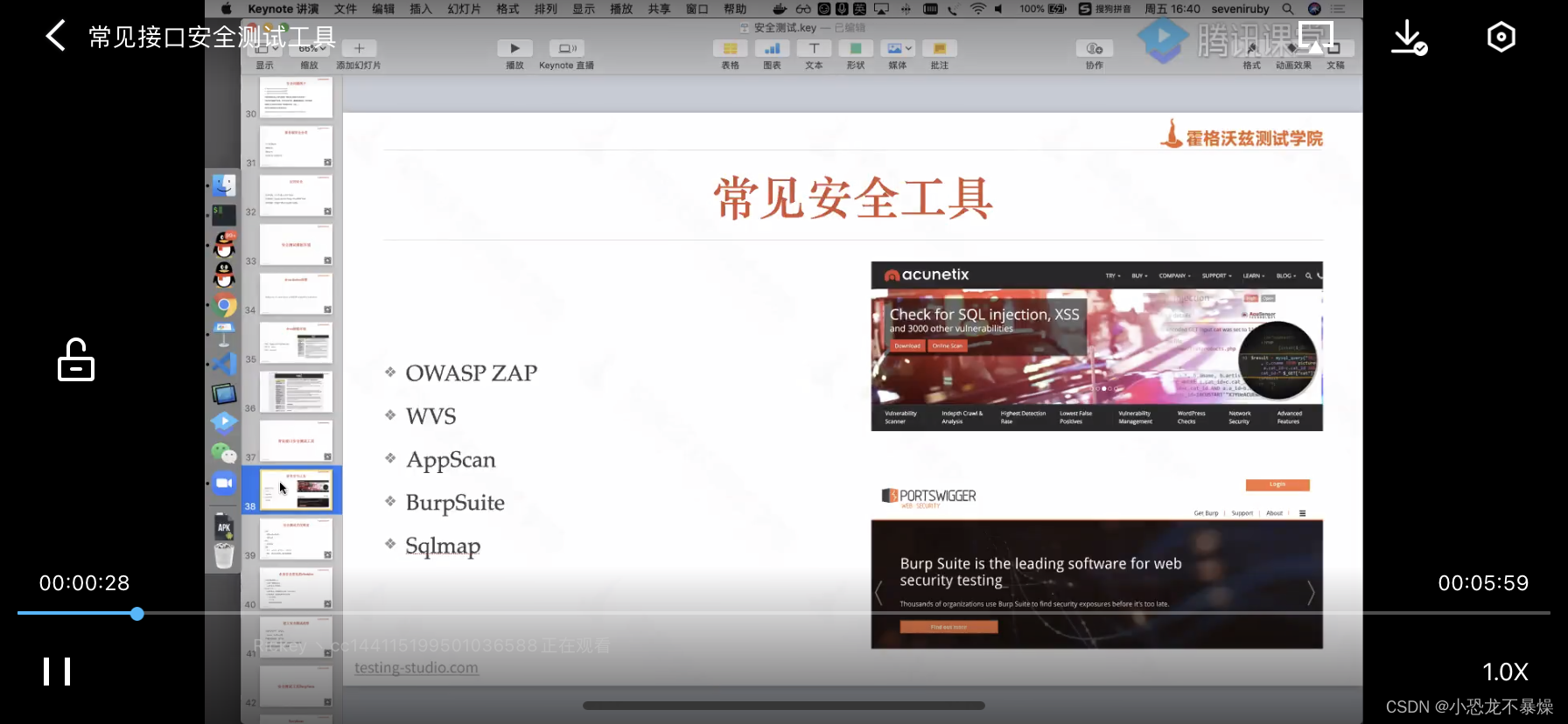Open WeChat from the Dock
The image size is (1568, 724).
point(224,453)
